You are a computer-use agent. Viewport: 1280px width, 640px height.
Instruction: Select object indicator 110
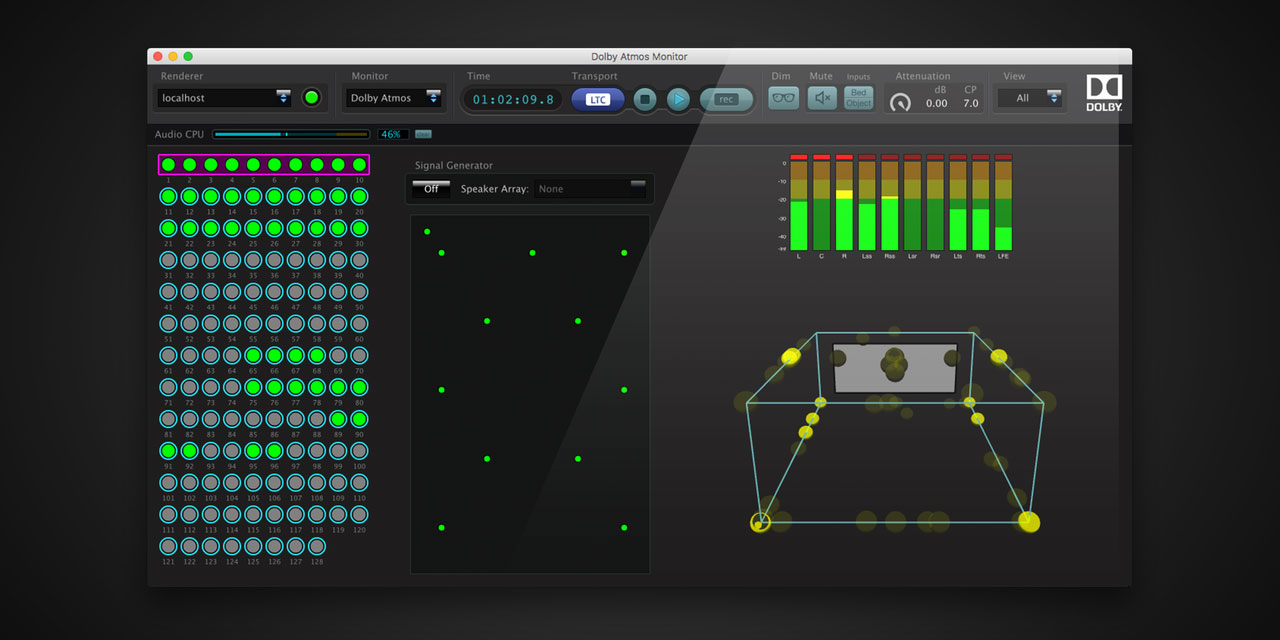coord(359,483)
